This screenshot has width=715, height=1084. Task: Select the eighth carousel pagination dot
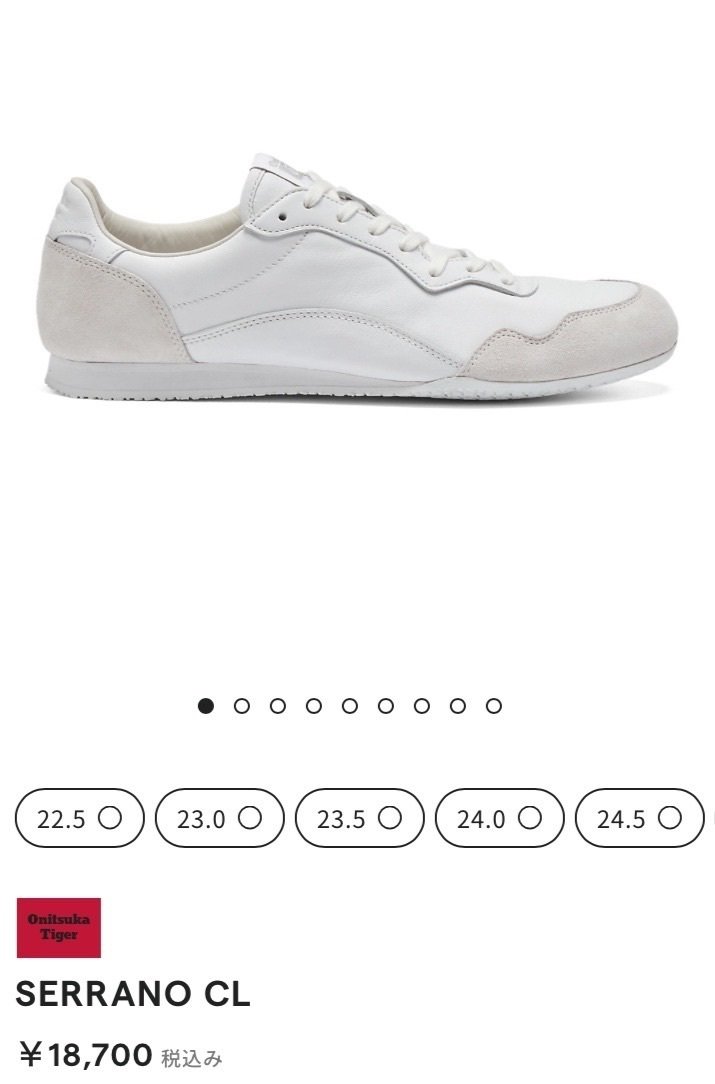(457, 706)
